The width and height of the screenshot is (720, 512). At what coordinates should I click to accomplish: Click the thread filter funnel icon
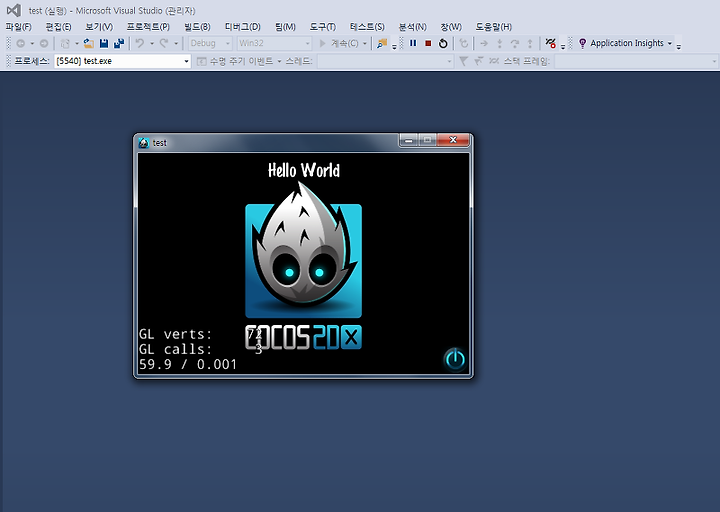(463, 61)
